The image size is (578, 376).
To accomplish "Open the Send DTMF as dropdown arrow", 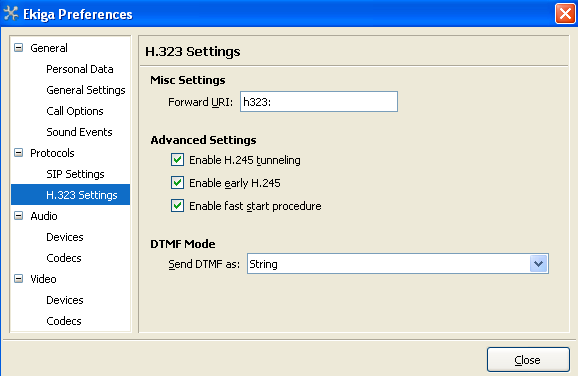I will [x=539, y=264].
